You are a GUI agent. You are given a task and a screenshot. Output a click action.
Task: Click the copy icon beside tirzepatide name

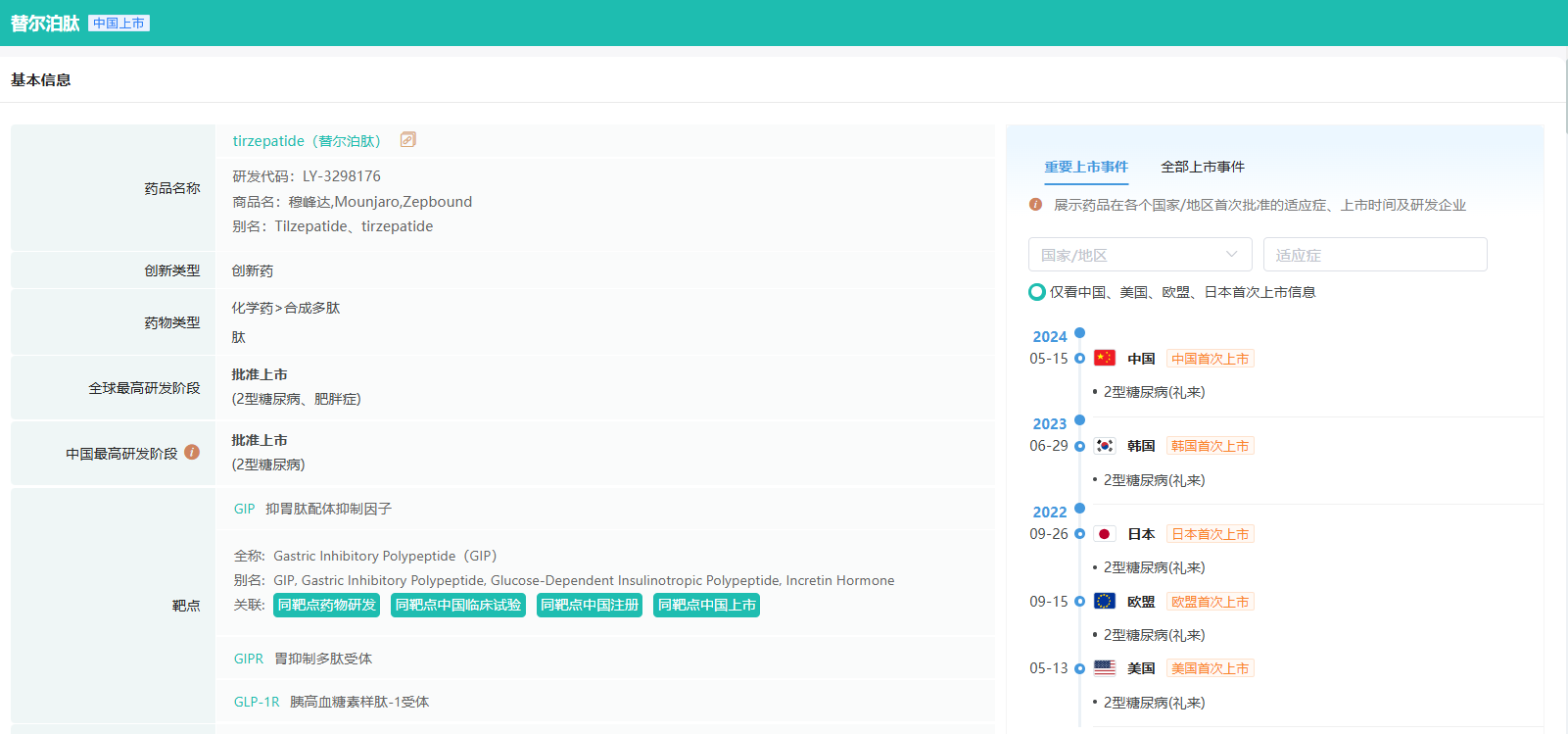(408, 140)
